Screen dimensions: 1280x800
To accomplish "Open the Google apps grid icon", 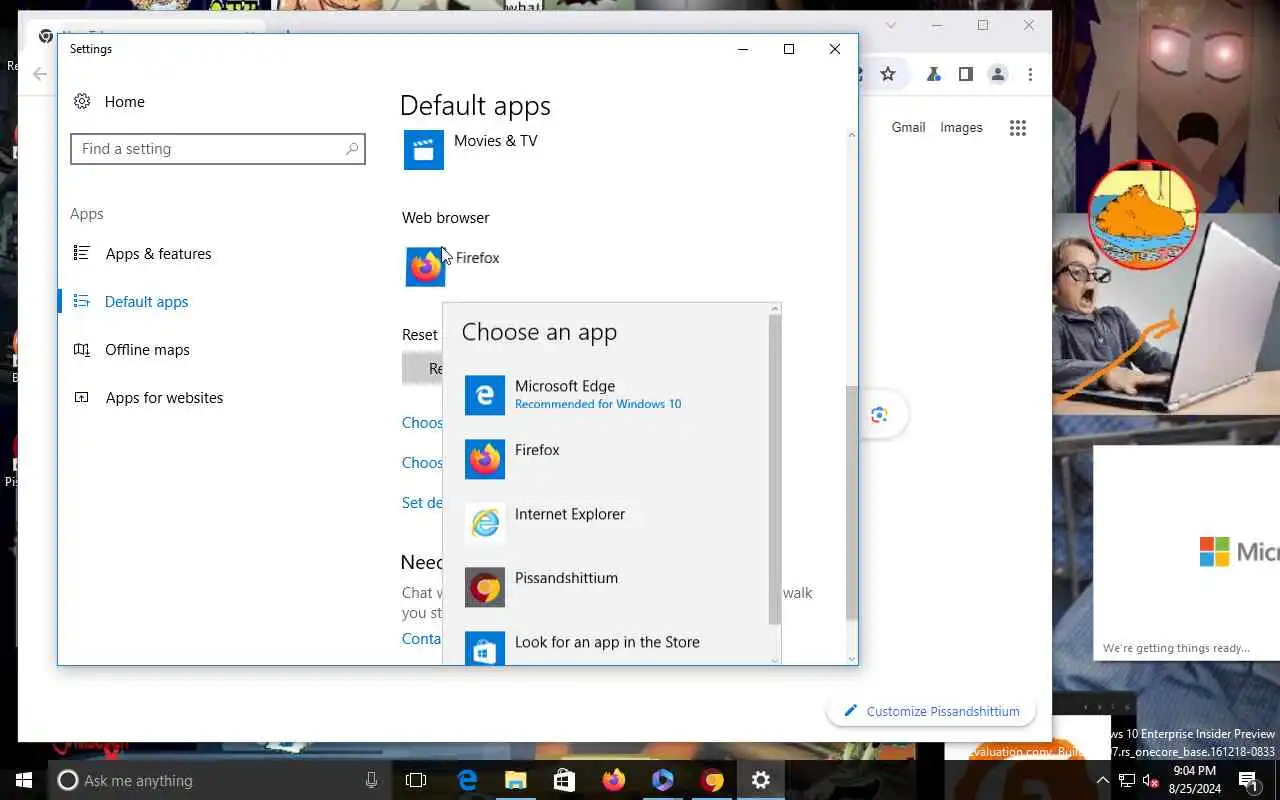I will click(1018, 128).
